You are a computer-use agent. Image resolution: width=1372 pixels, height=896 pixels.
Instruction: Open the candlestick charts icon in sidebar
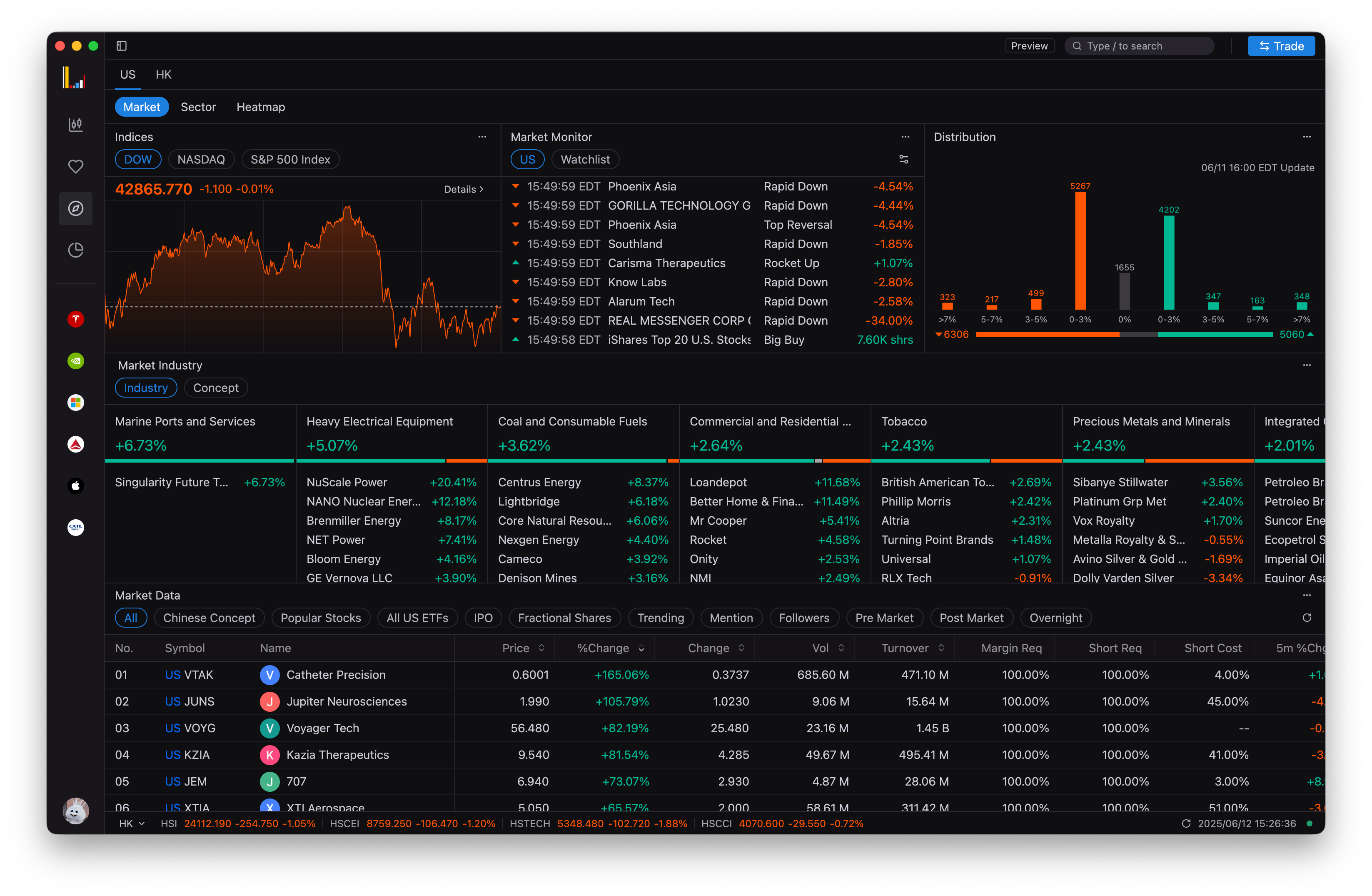tap(75, 124)
